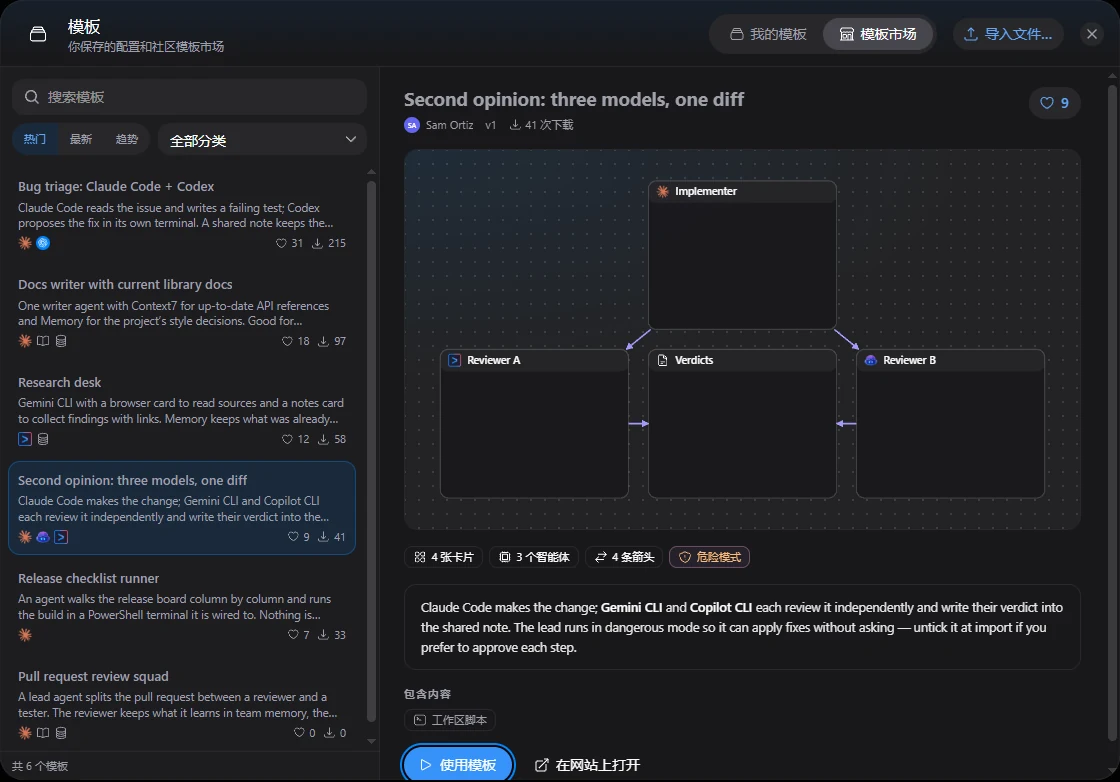The width and height of the screenshot is (1120, 782).
Task: Open the Research desk template
Action: pyautogui.click(x=182, y=410)
